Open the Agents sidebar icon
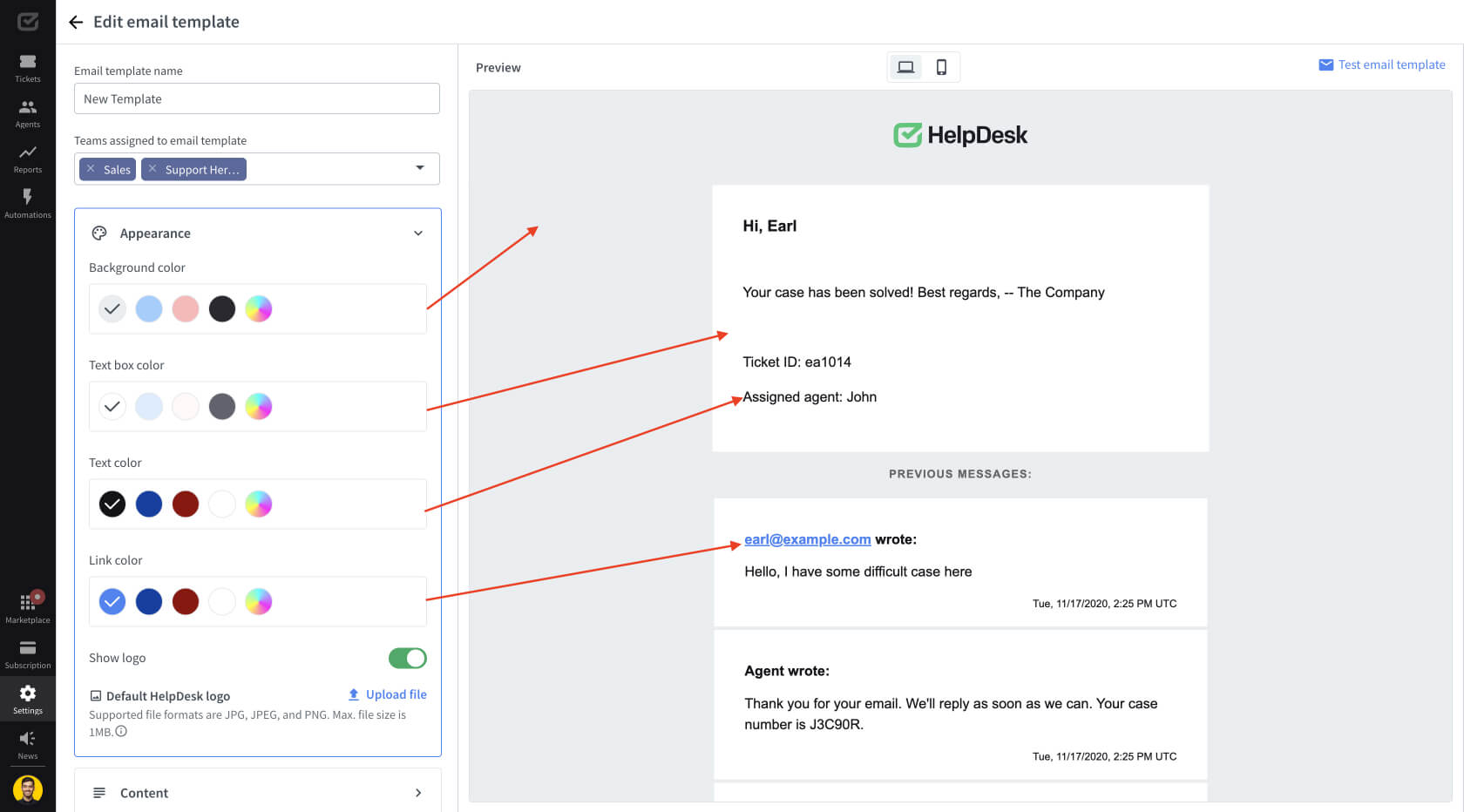Screen dimensions: 1464x812 (x=28, y=113)
